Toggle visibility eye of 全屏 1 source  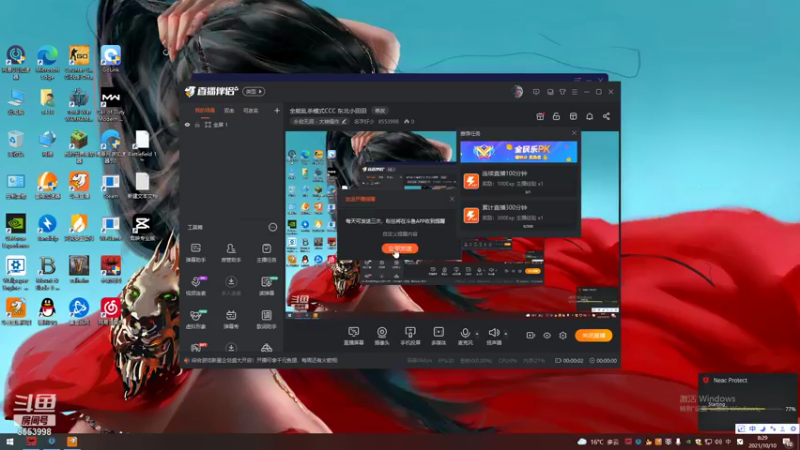[x=187, y=124]
